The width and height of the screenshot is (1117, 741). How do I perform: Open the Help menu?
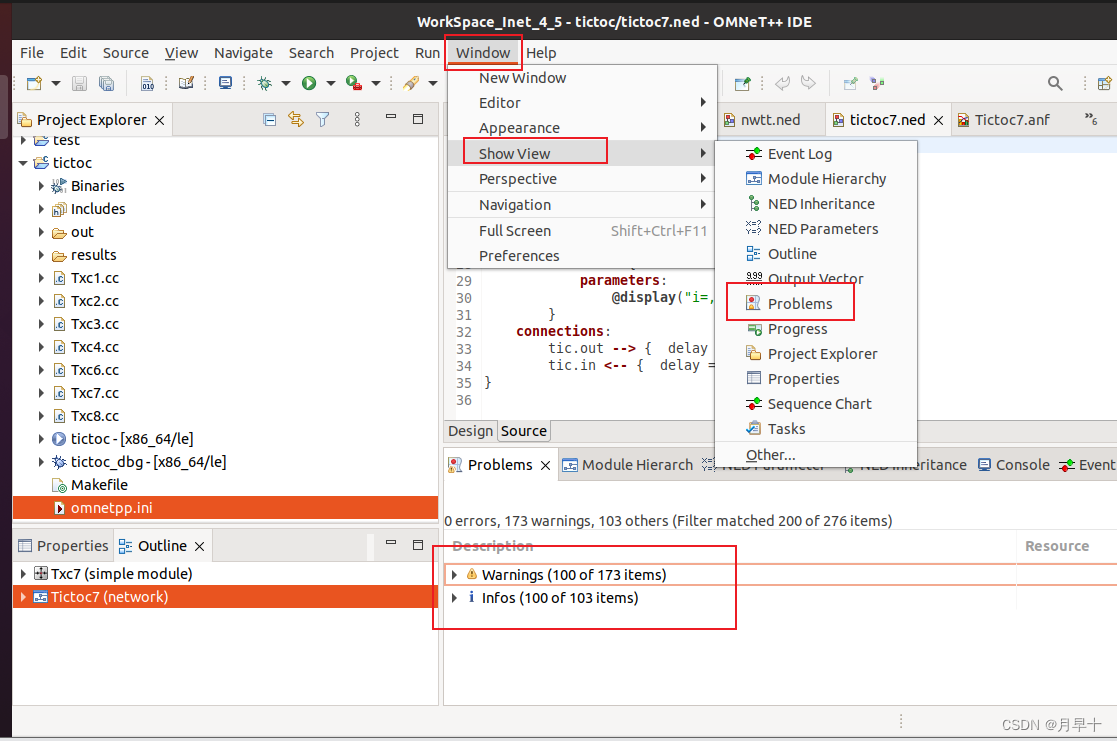click(541, 53)
